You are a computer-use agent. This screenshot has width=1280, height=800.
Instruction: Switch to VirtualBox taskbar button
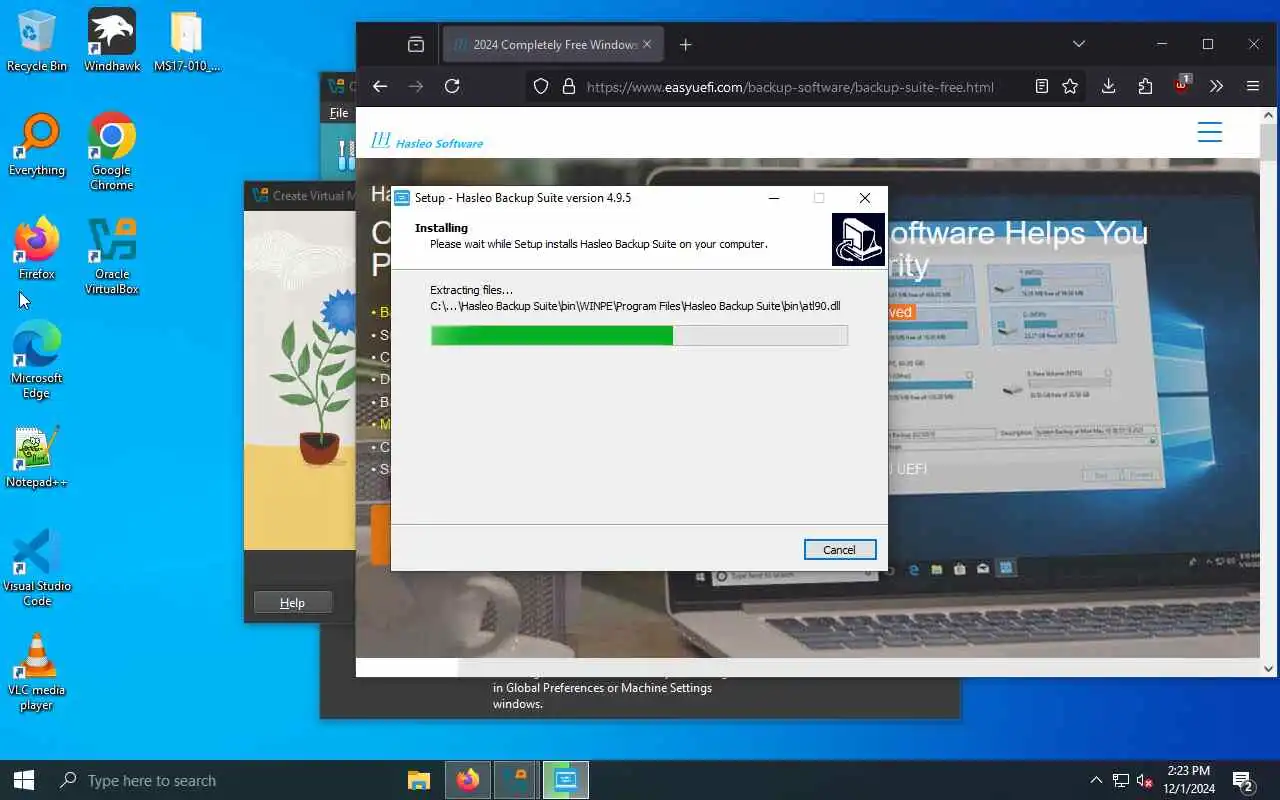516,780
